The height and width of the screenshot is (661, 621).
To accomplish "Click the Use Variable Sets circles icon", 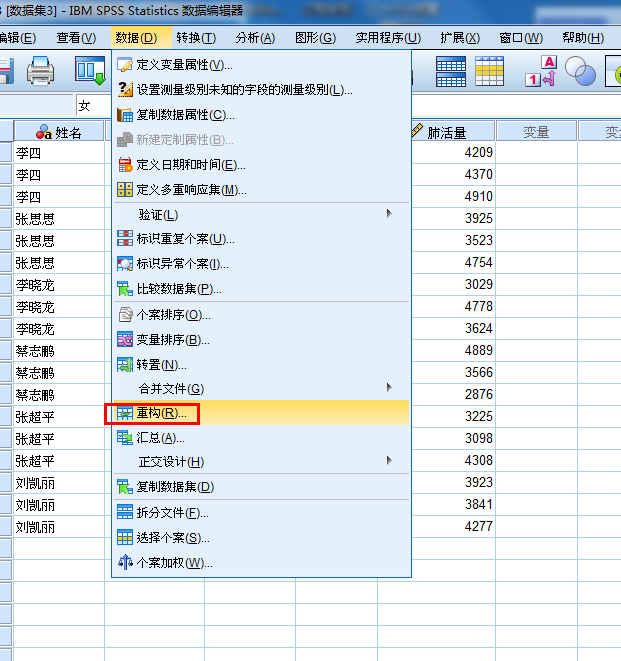I will [580, 71].
